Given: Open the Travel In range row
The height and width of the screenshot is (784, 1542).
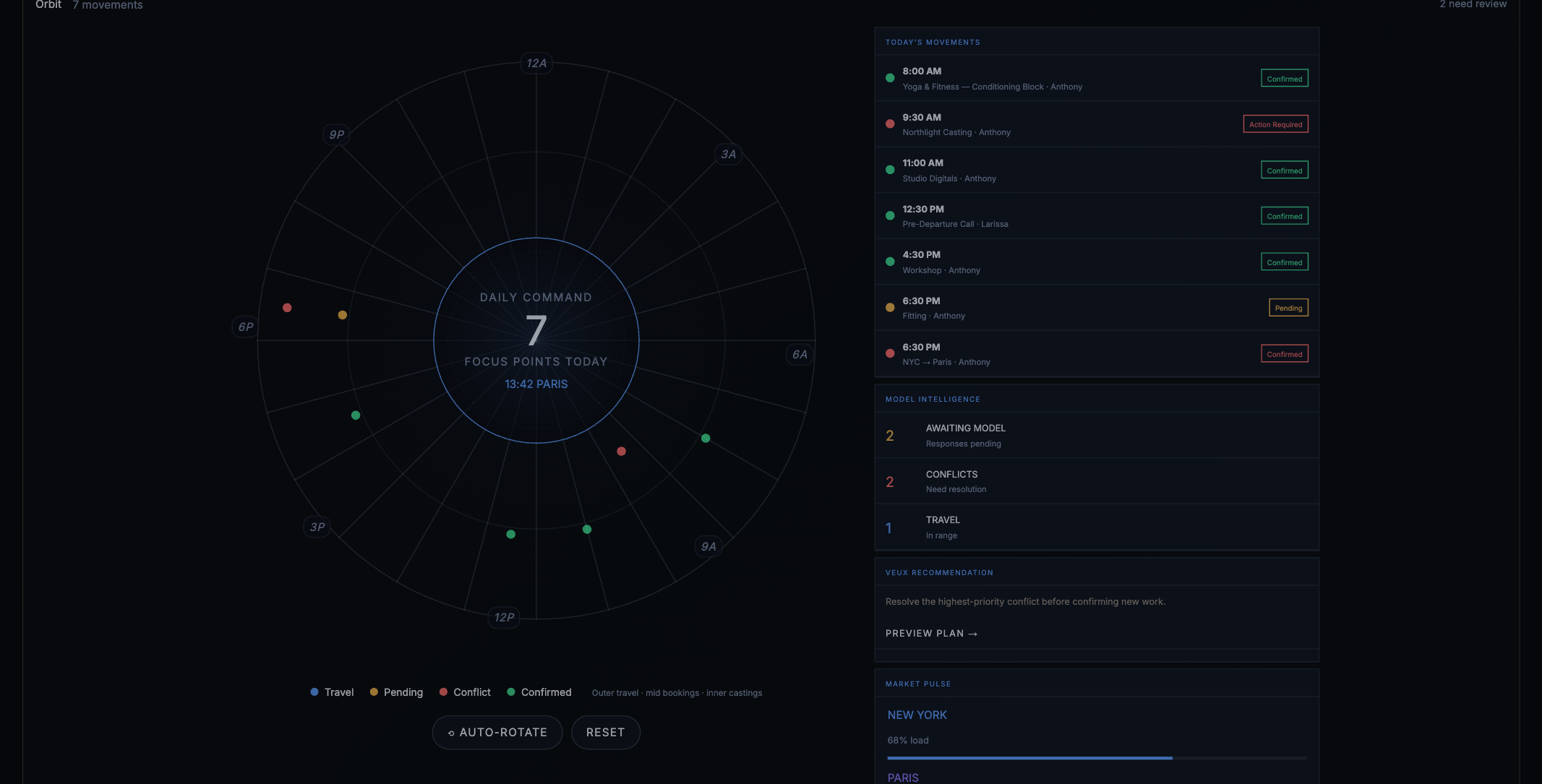Looking at the screenshot, I should [1097, 527].
